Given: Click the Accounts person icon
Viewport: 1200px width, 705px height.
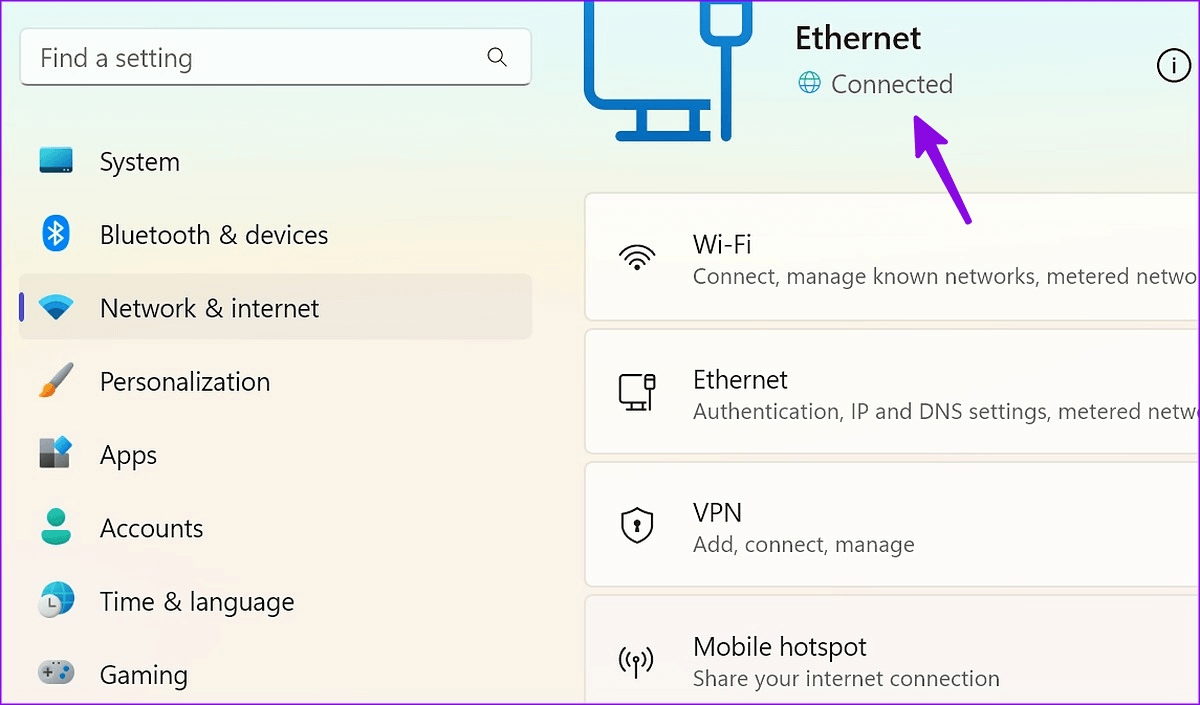Looking at the screenshot, I should 56,527.
